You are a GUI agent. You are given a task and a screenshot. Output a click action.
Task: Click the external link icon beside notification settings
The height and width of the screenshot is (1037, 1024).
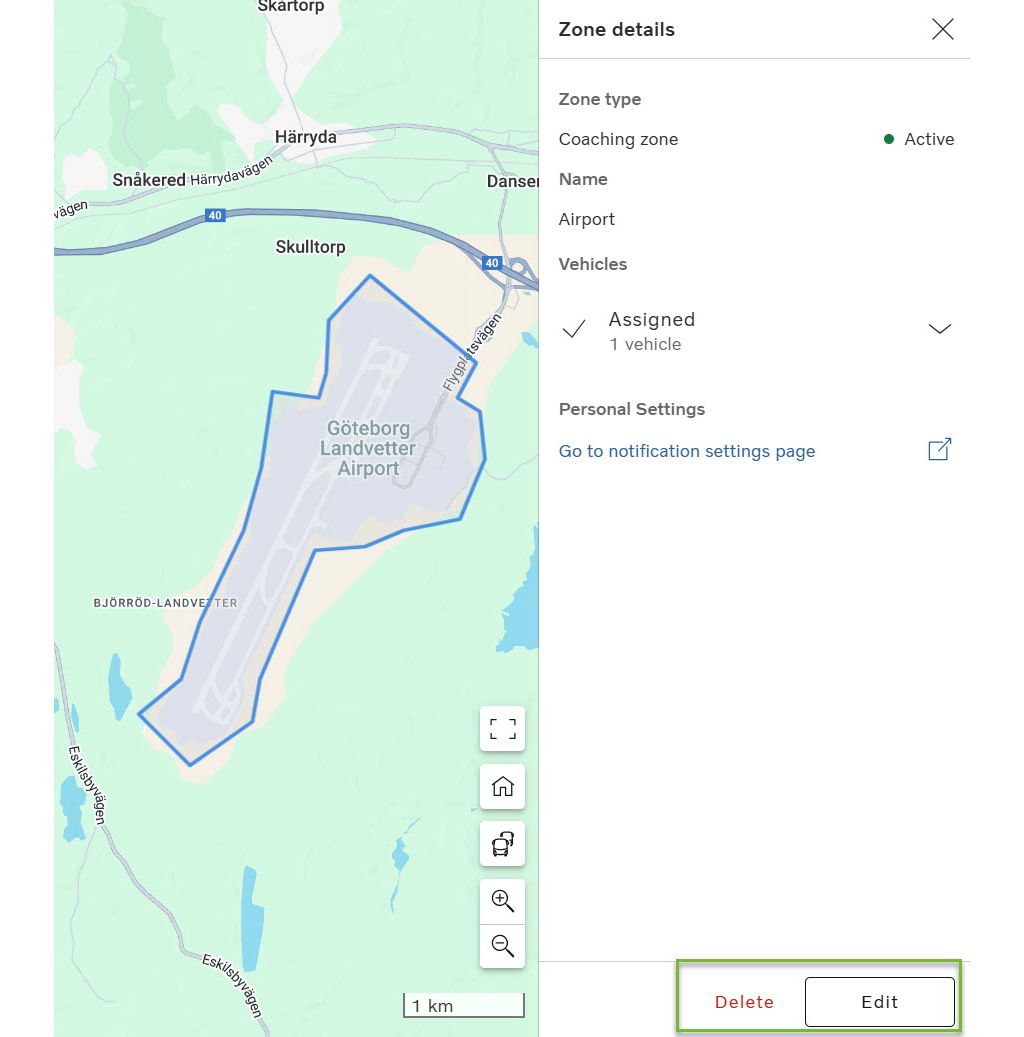pyautogui.click(x=938, y=450)
